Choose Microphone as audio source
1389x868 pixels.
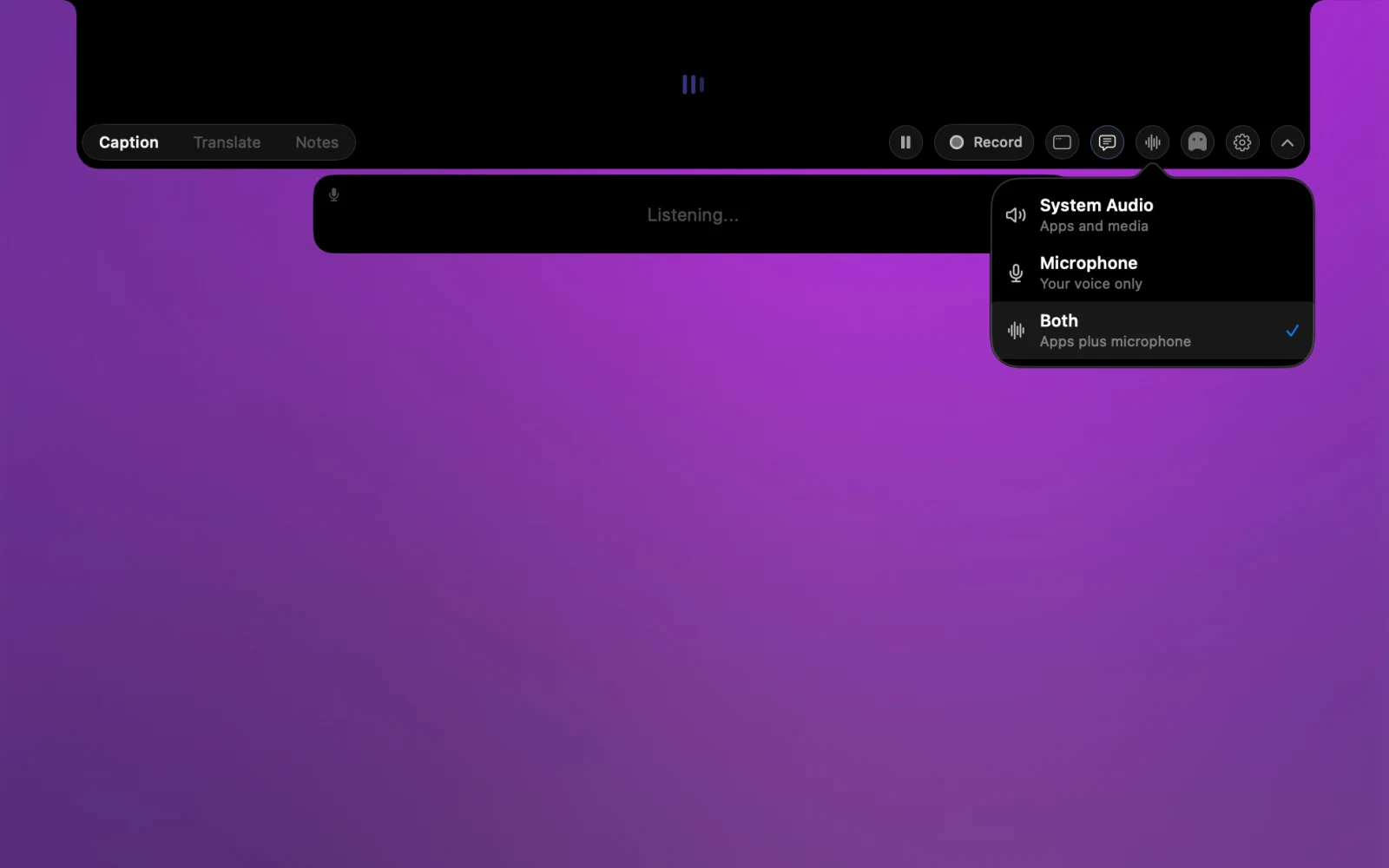[1152, 273]
